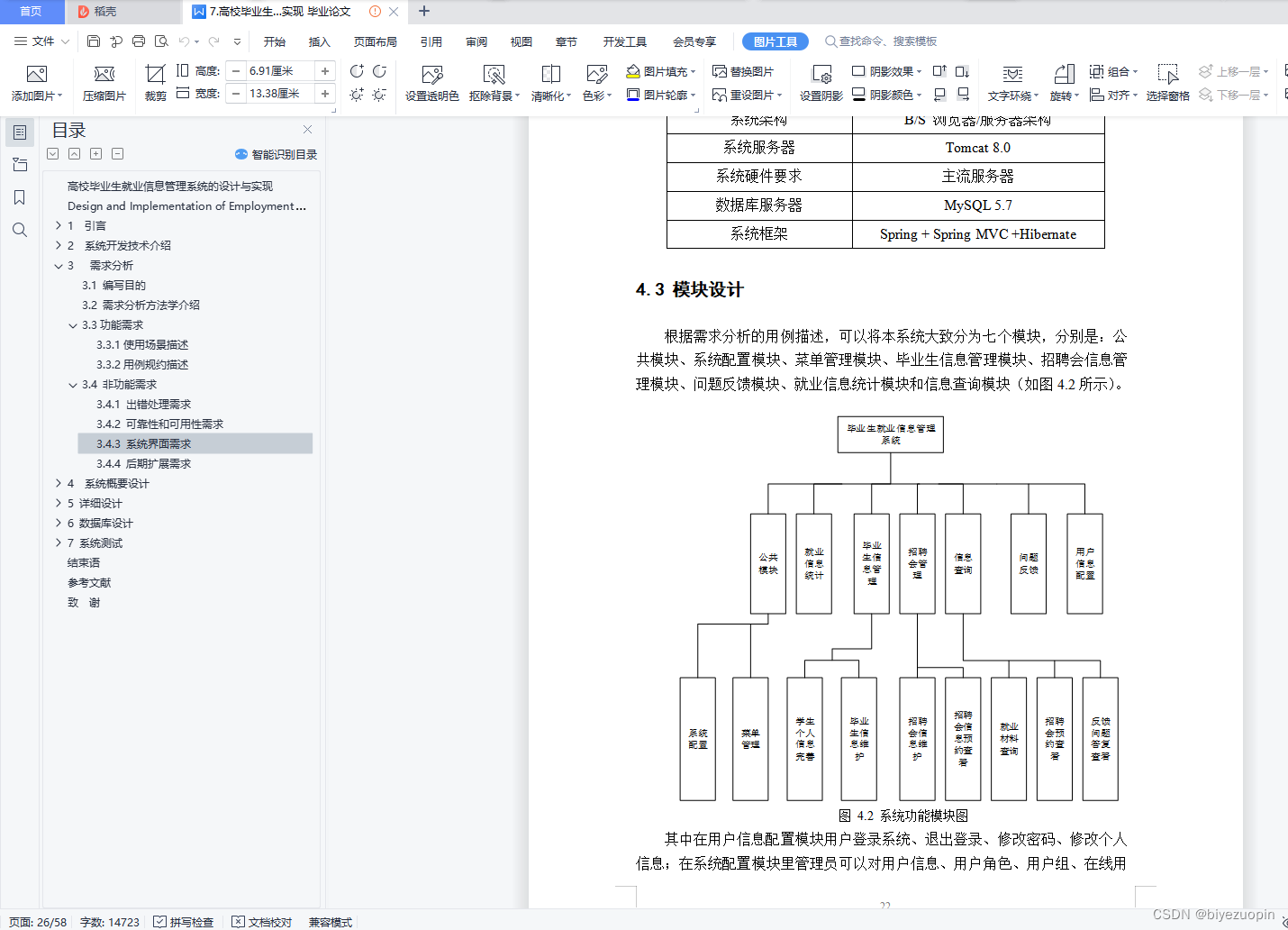
Task: Click the Redo arrow icon
Action: (x=213, y=41)
